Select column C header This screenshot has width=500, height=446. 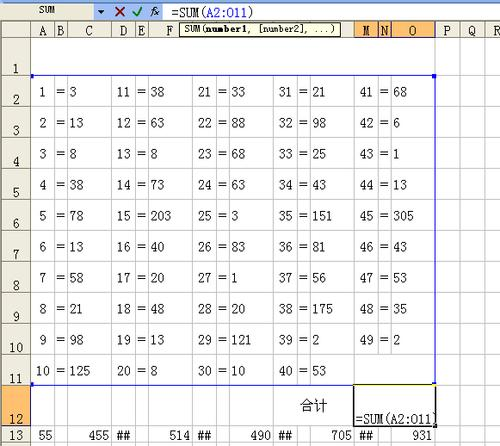tap(89, 31)
